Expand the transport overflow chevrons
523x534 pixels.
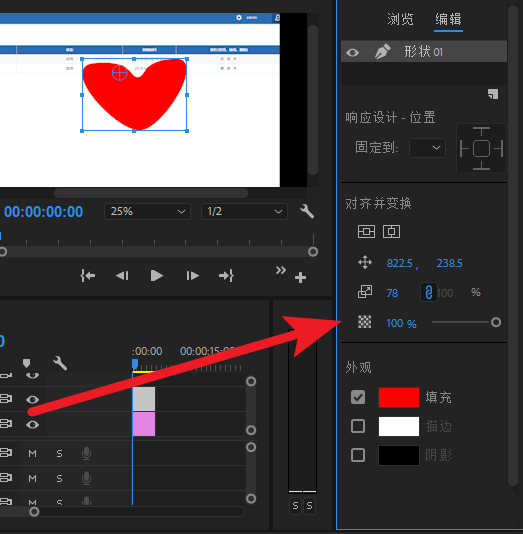click(x=281, y=271)
